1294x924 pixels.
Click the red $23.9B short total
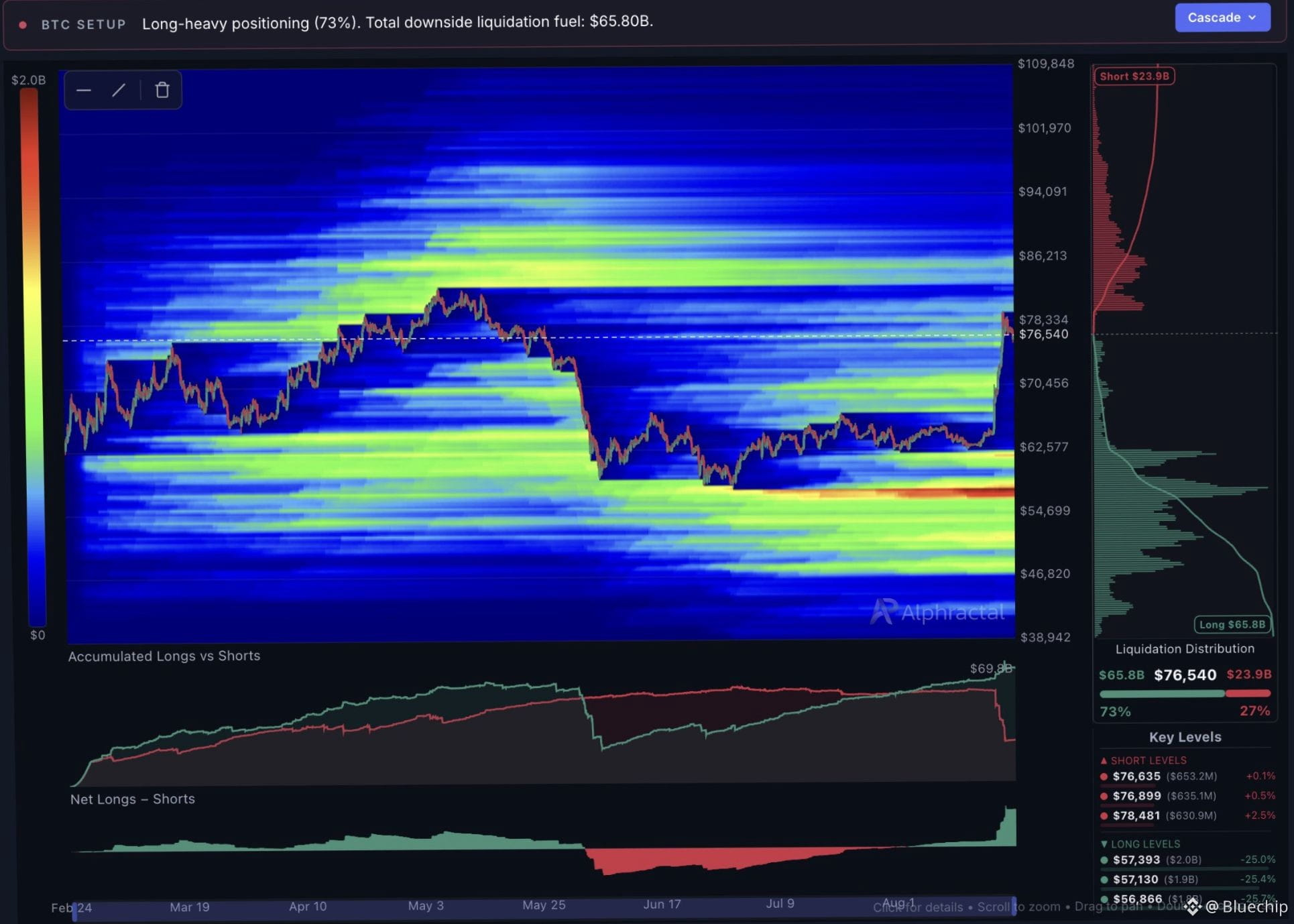[1249, 675]
